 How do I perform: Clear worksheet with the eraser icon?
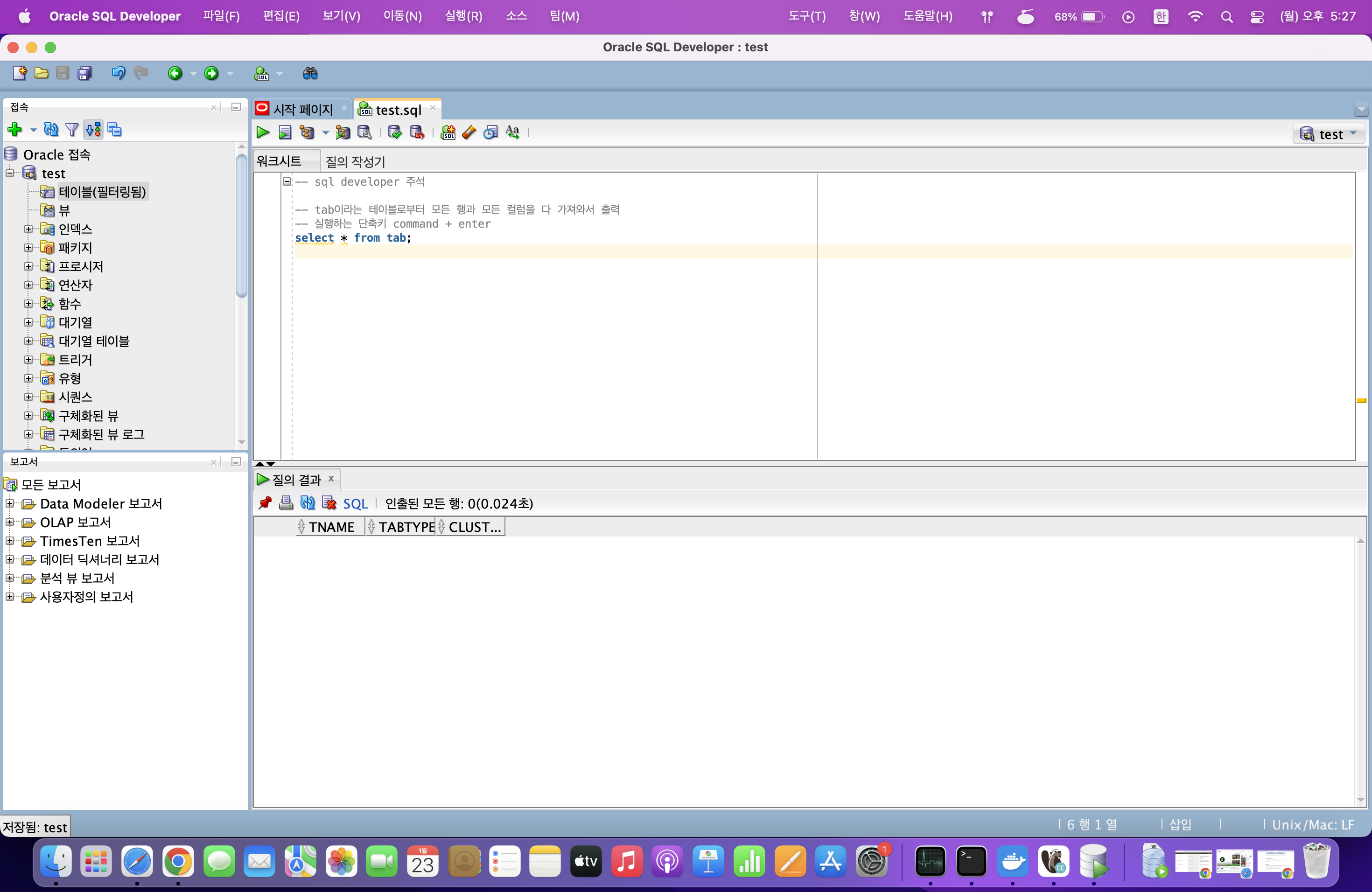coord(469,132)
